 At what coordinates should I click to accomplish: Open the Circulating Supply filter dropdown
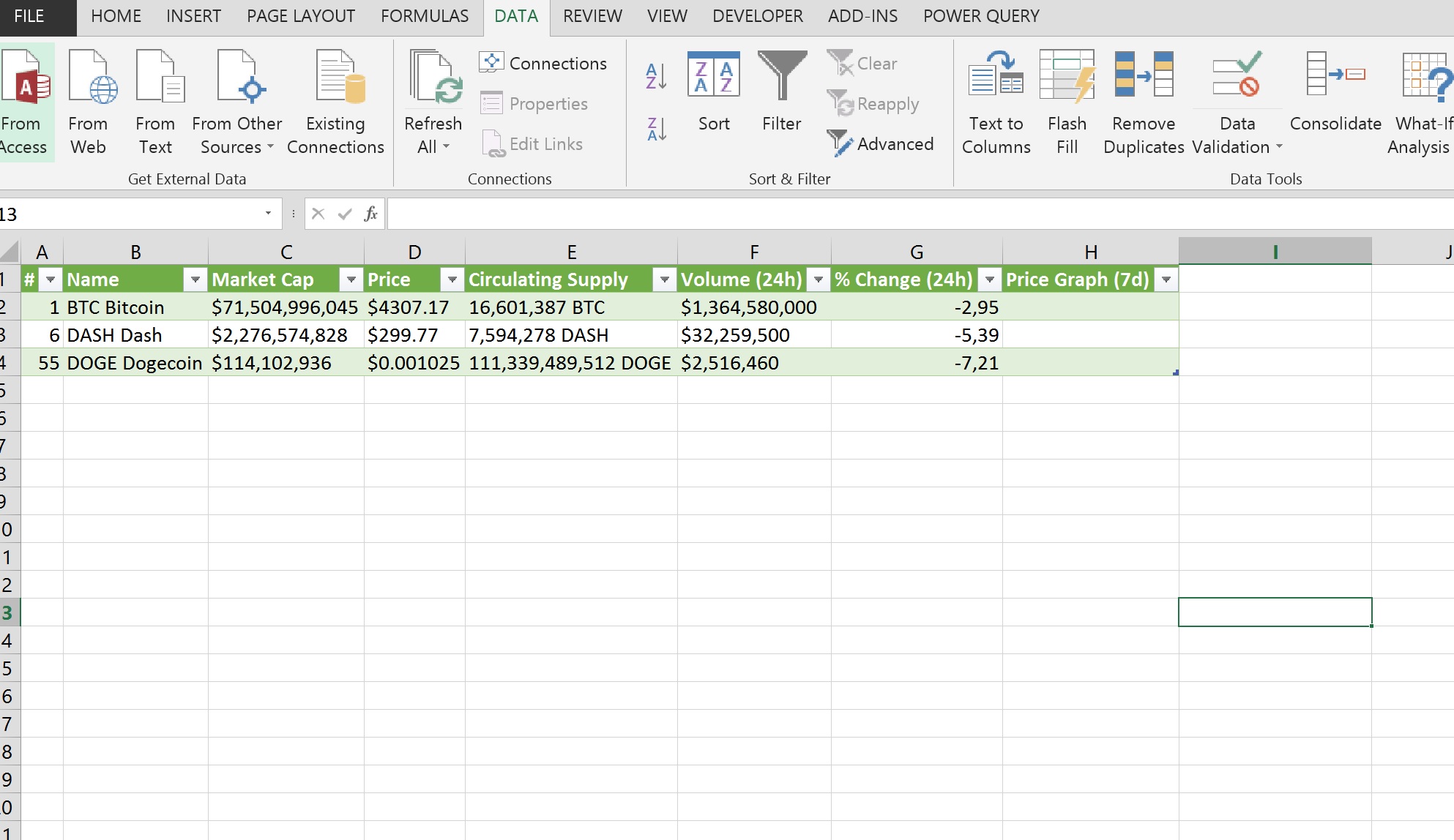(x=664, y=280)
